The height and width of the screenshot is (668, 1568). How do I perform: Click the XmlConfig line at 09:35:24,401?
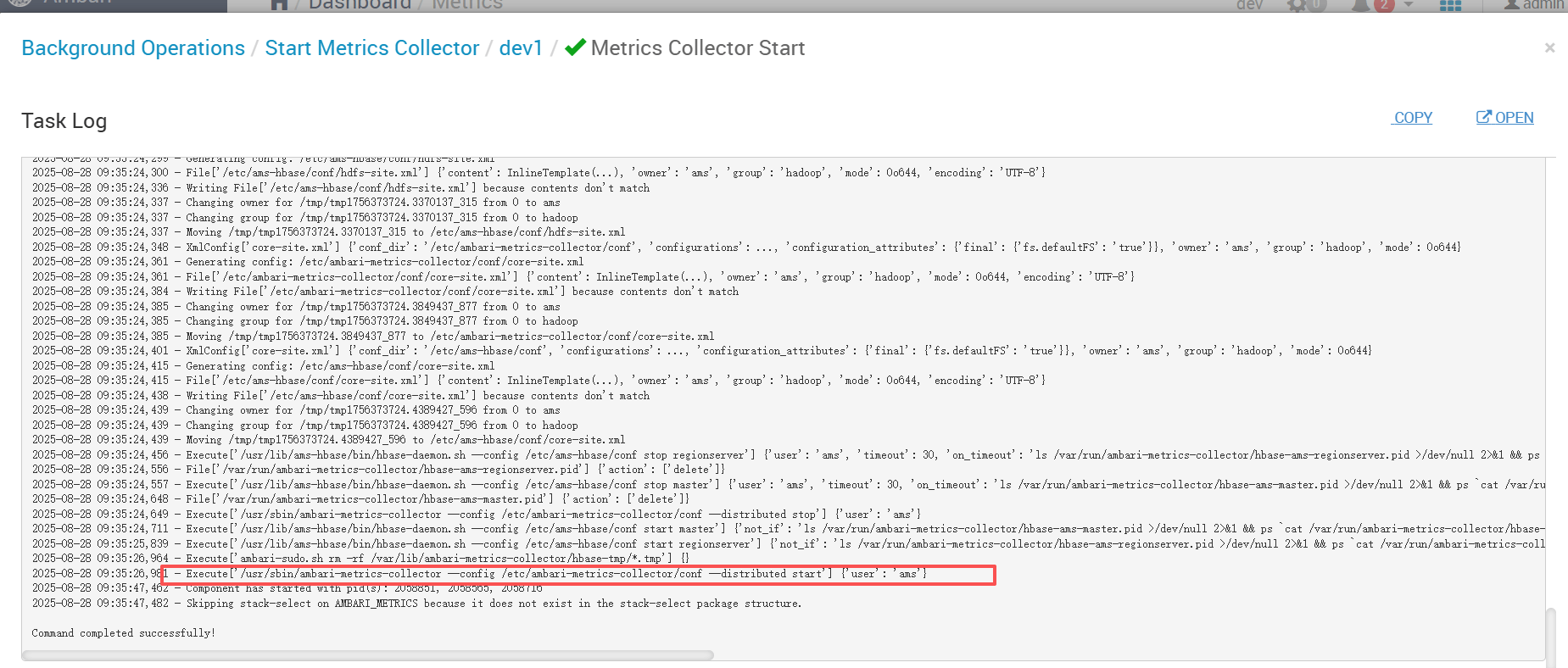point(702,351)
